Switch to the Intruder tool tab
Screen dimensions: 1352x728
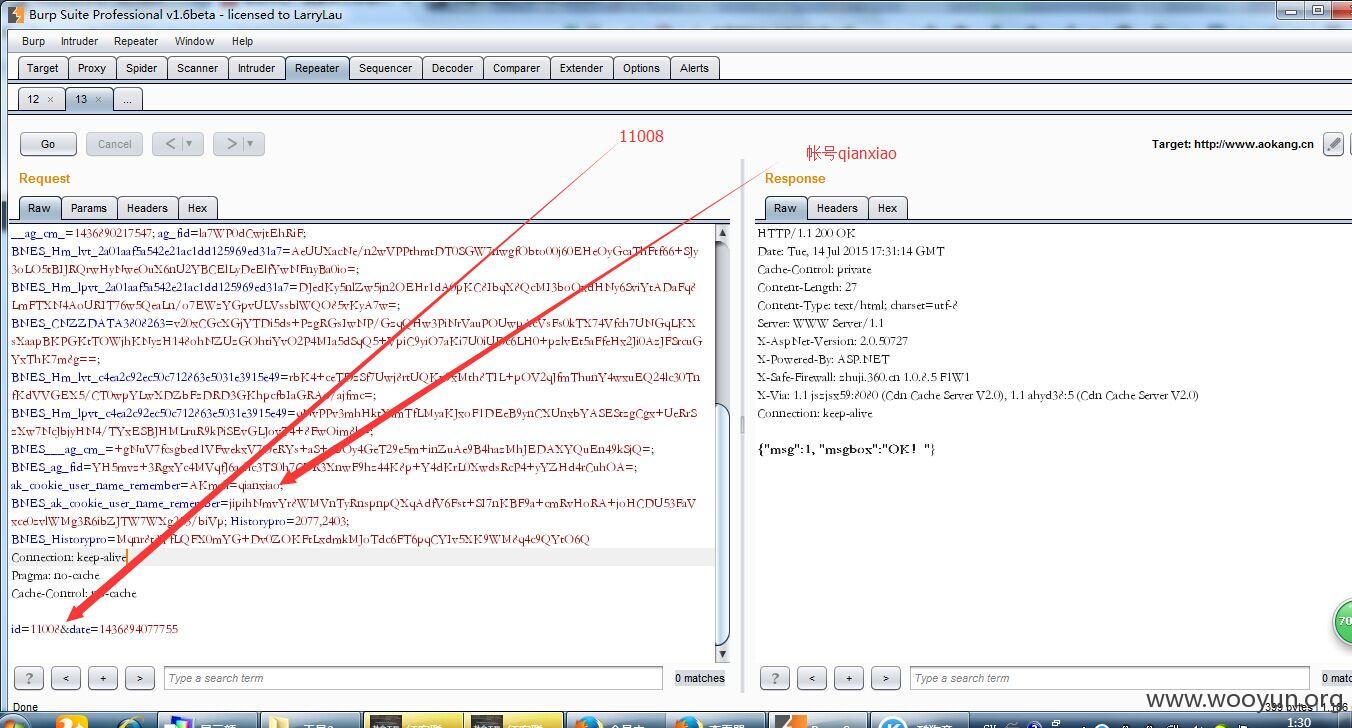256,68
